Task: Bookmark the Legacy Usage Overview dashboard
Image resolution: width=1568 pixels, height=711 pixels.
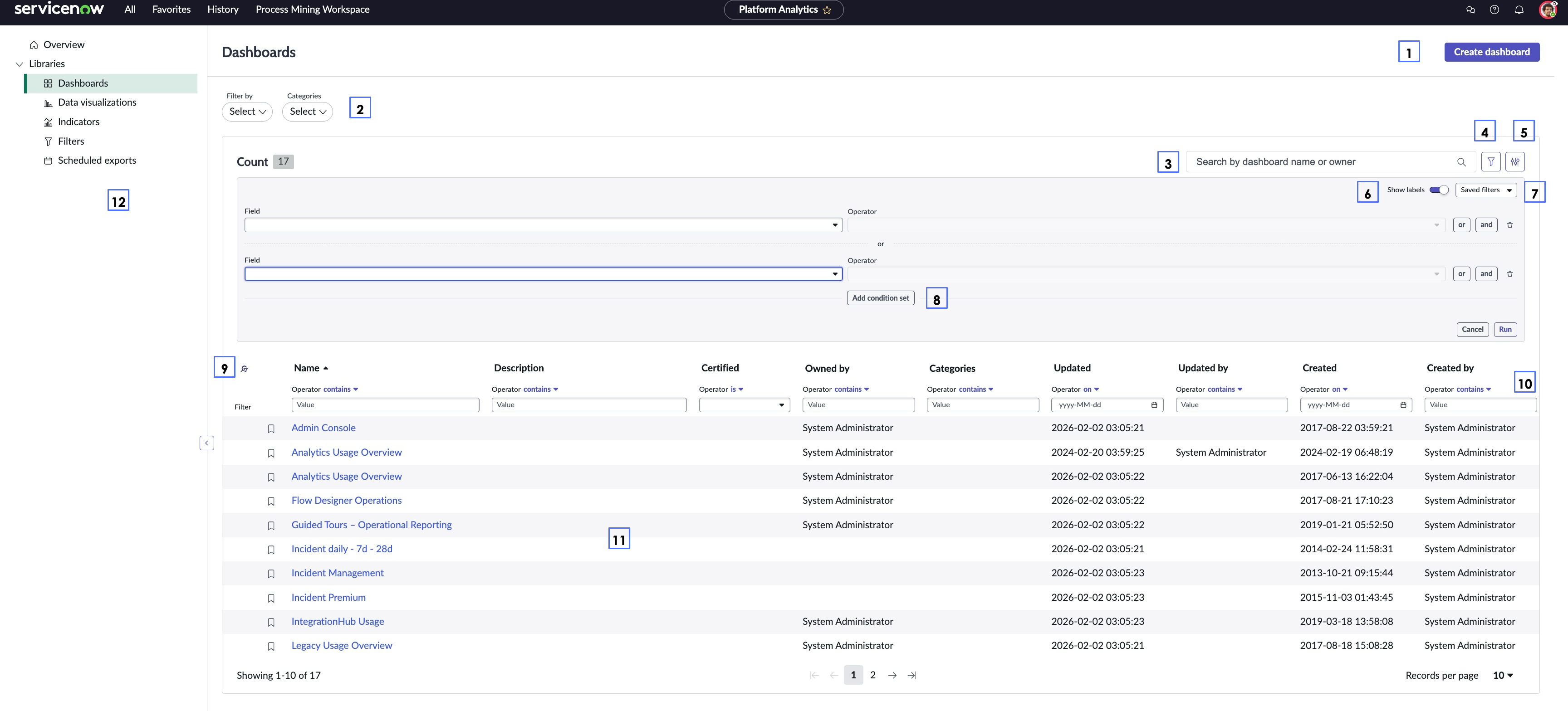Action: (x=271, y=646)
